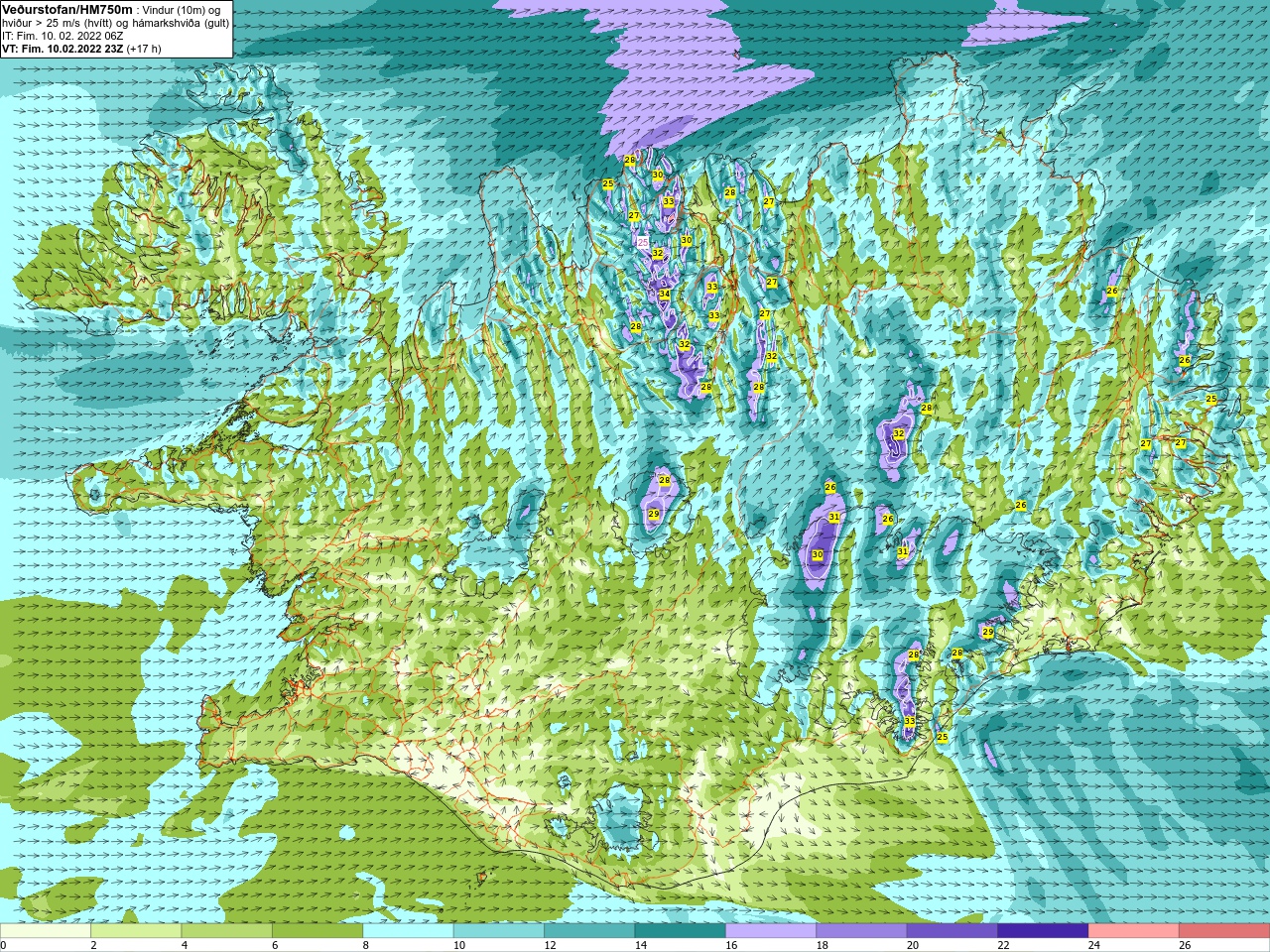Select the dark teal 14–16 legend swatch

pyautogui.click(x=680, y=932)
